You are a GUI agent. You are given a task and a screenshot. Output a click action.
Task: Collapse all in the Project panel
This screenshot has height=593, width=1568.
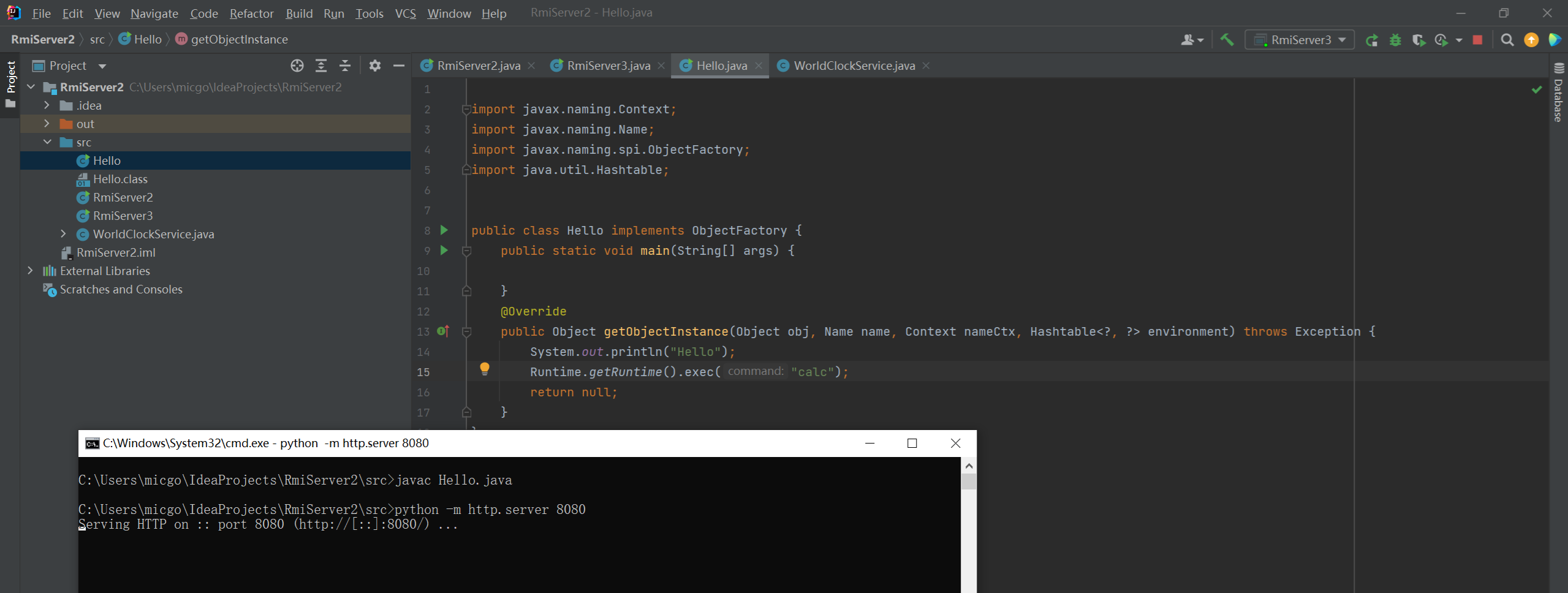[x=345, y=66]
